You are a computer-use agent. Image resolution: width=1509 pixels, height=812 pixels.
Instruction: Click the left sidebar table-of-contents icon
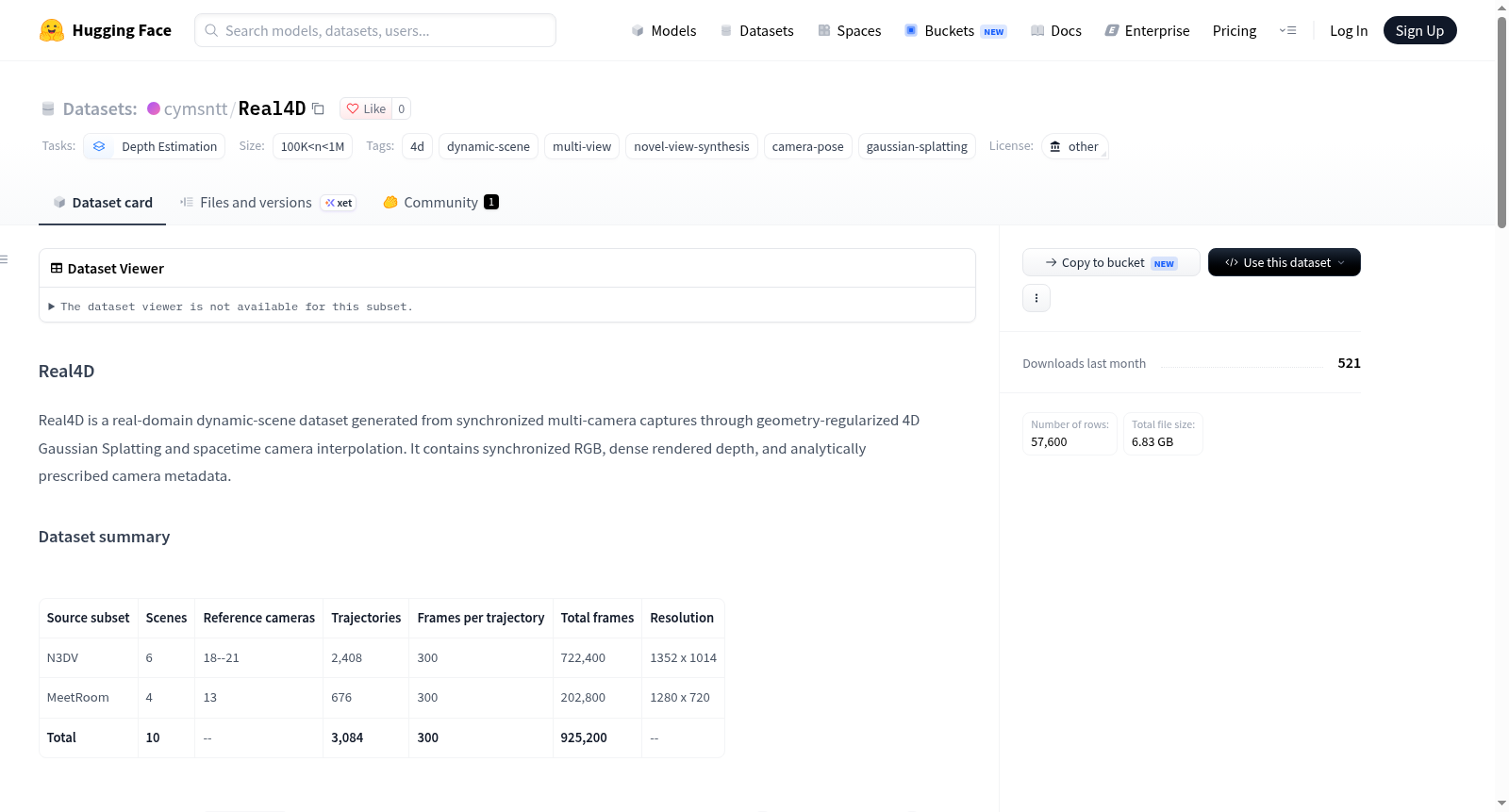click(5, 259)
